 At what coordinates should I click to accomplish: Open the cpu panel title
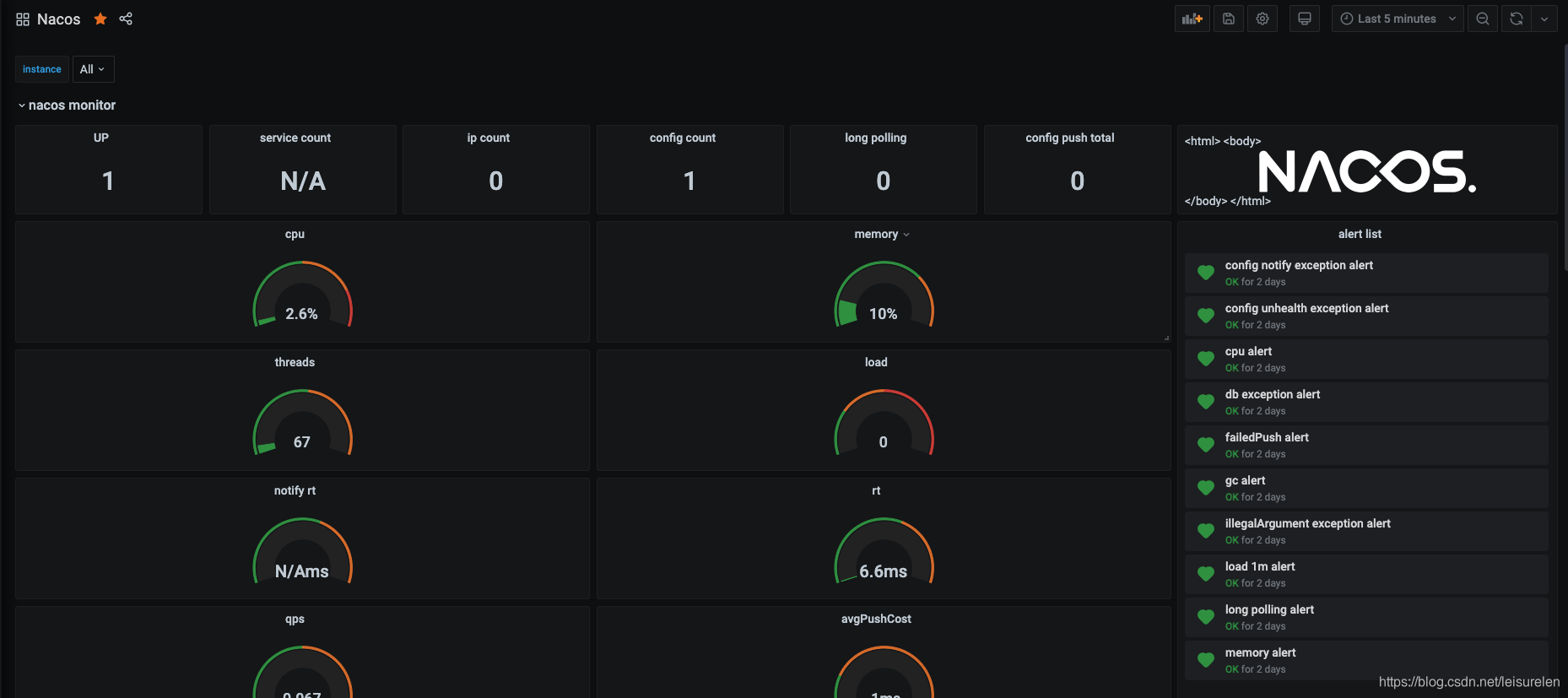tap(295, 234)
